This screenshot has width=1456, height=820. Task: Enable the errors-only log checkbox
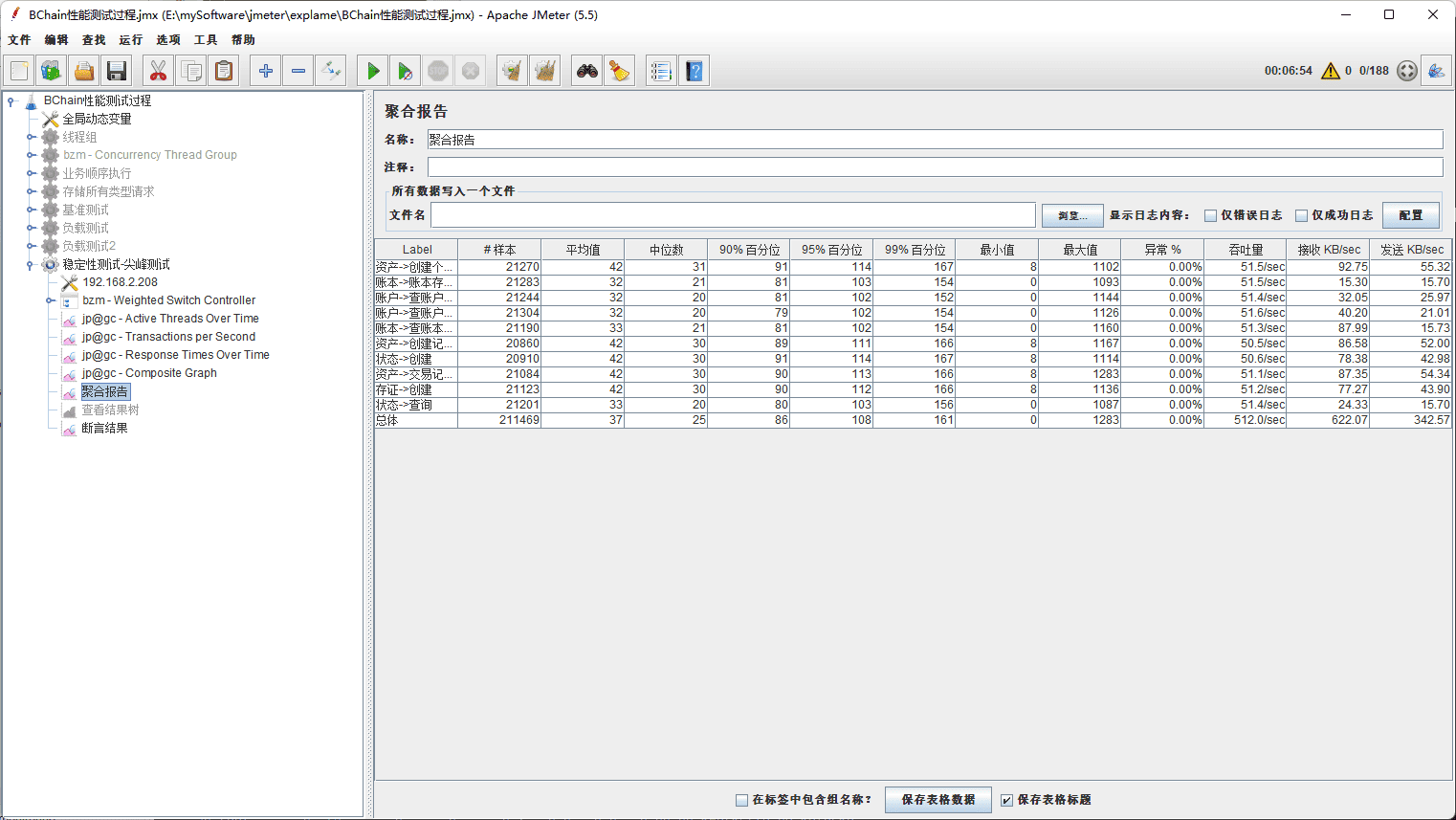(1210, 215)
